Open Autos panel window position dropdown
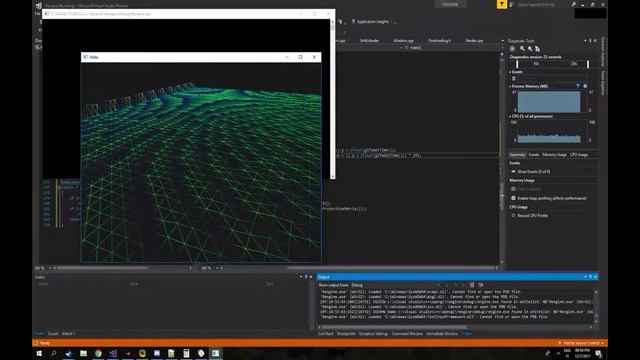The image size is (640, 360). pos(301,277)
